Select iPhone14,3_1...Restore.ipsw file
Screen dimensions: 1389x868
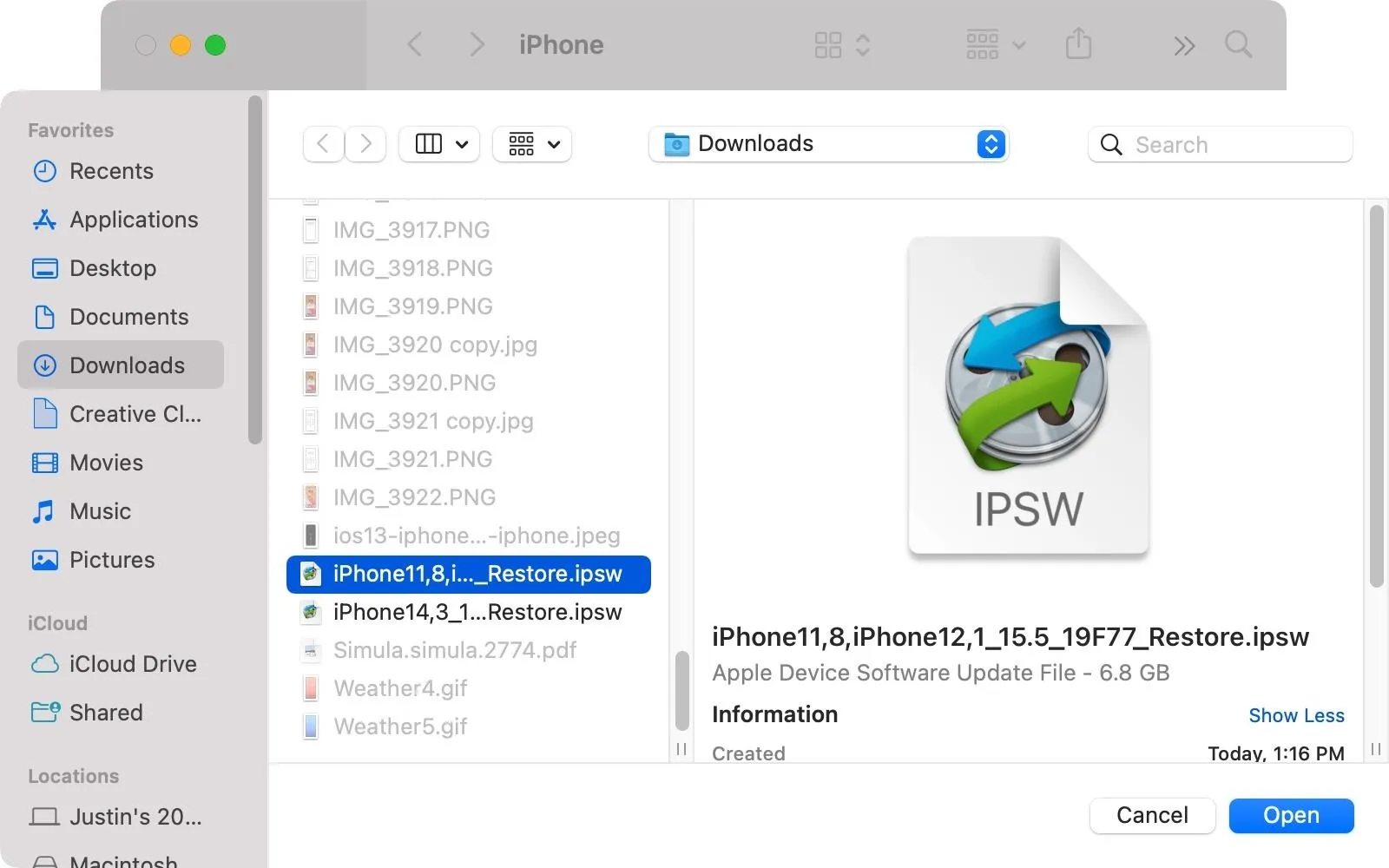pyautogui.click(x=469, y=612)
